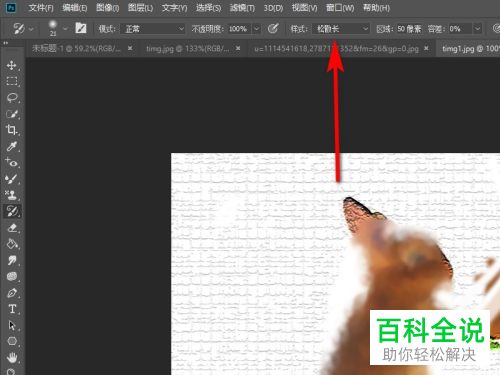Open the 3D(D) menu

click(x=273, y=8)
